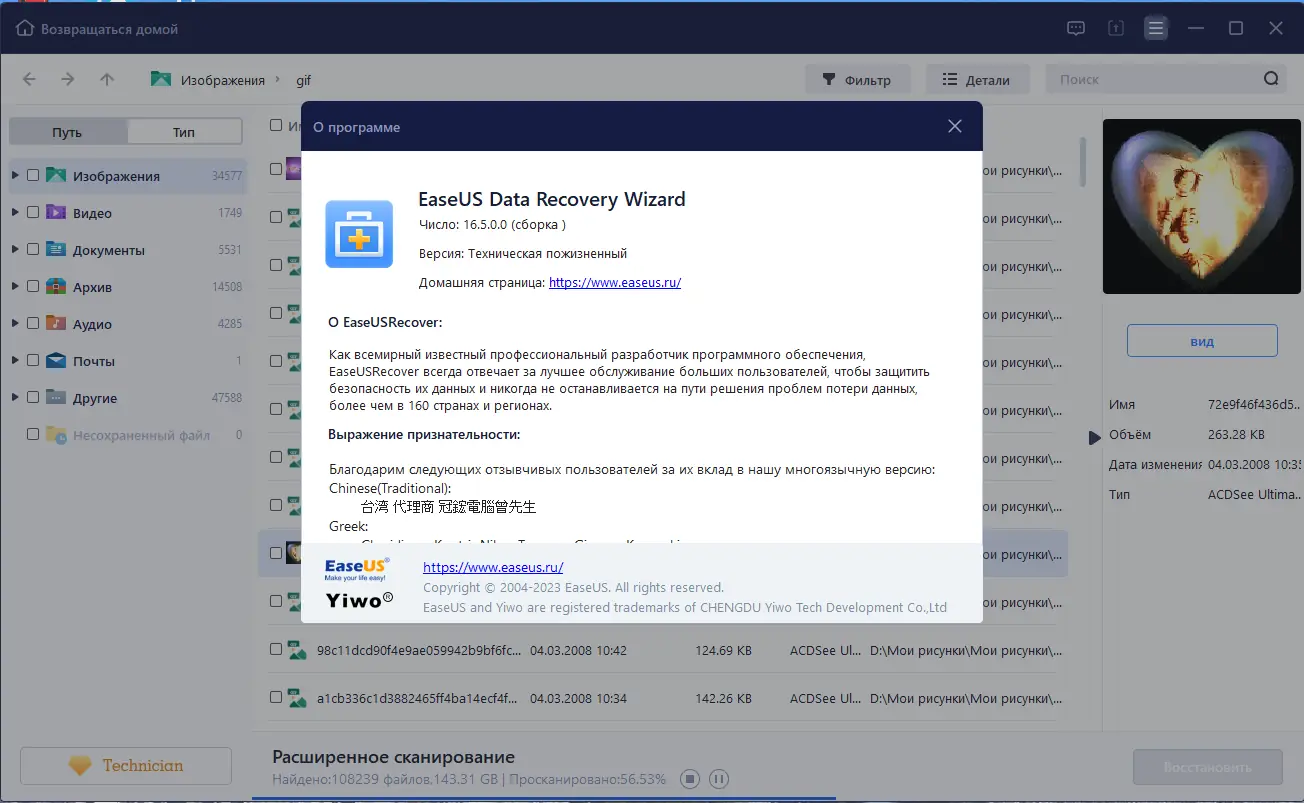Image resolution: width=1304 pixels, height=803 pixels.
Task: Click the forward navigation arrow
Action: point(68,78)
